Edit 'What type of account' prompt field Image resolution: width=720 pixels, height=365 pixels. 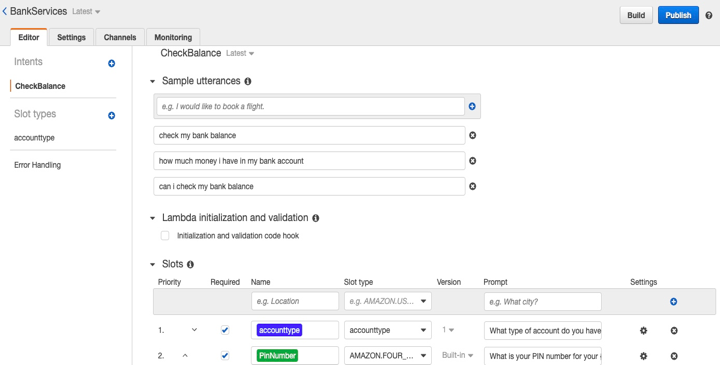pyautogui.click(x=543, y=331)
